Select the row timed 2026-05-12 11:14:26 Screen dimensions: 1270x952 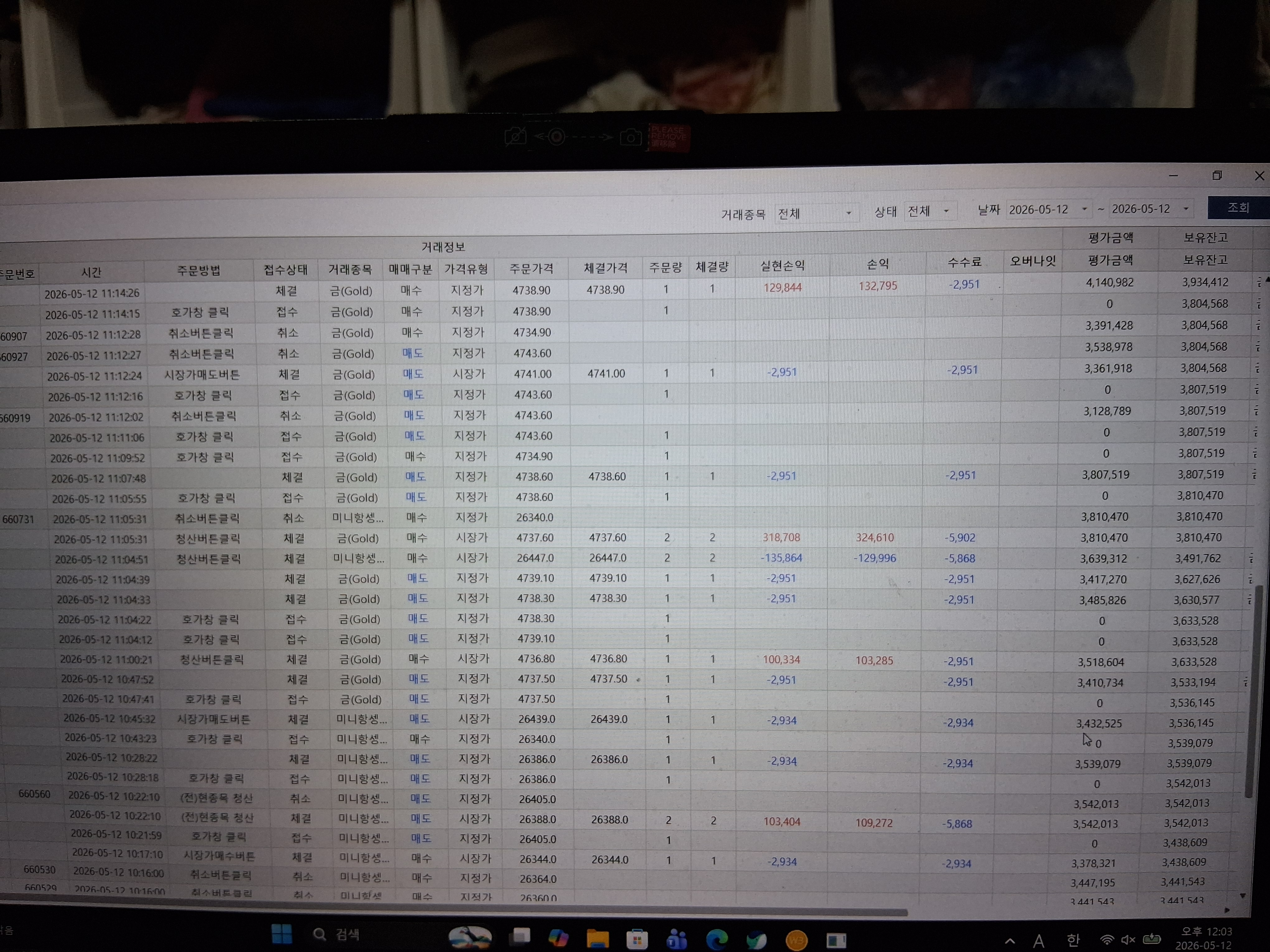626,289
